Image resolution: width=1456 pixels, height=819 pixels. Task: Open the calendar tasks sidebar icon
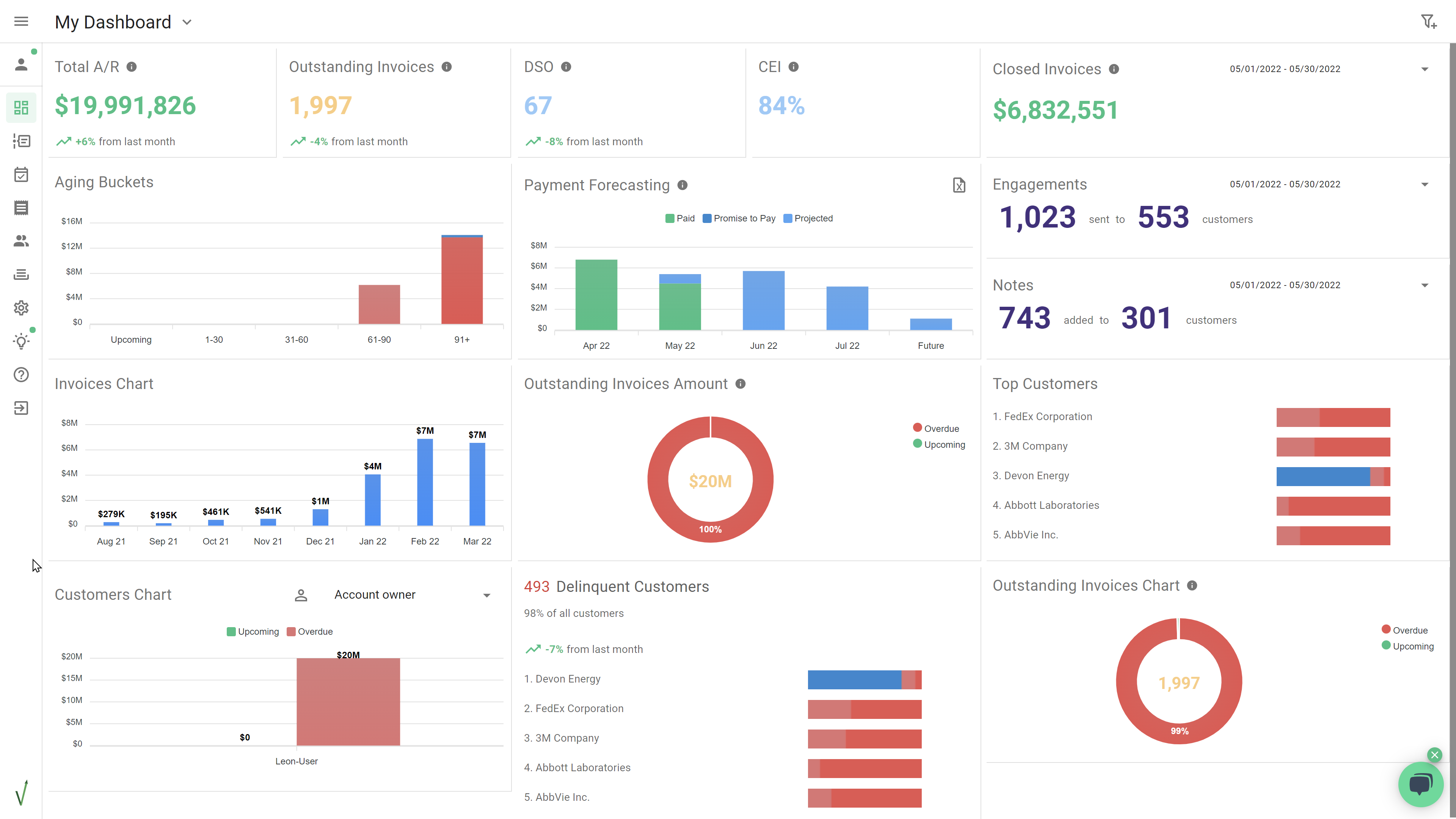tap(21, 175)
